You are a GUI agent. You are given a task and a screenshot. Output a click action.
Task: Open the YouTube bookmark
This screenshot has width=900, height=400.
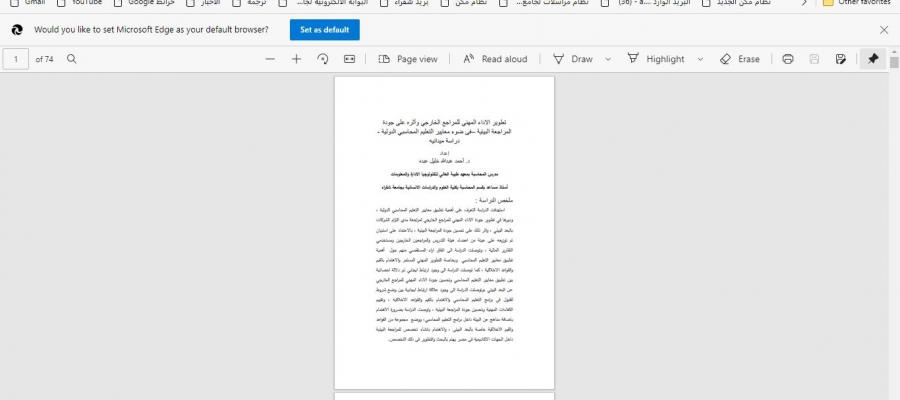pos(79,3)
